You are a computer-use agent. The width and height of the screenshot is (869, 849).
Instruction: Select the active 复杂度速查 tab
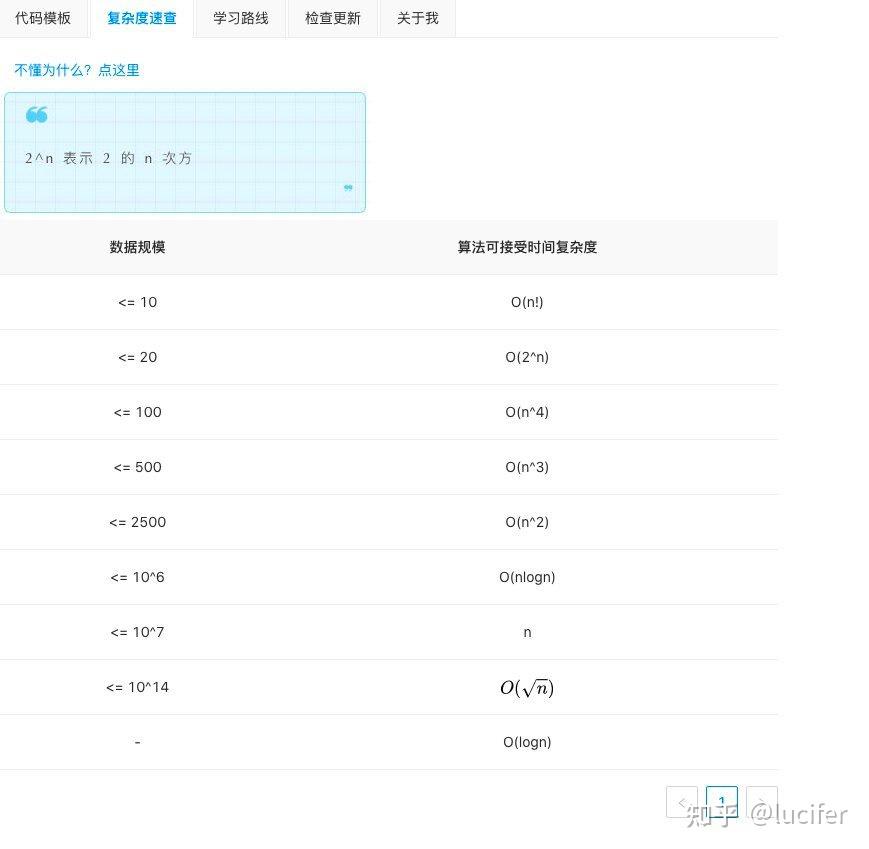(x=142, y=17)
